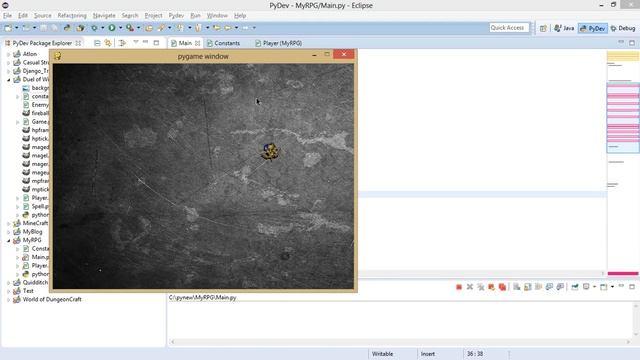
Task: Toggle Link with Editor in Package Explorer
Action: (108, 43)
